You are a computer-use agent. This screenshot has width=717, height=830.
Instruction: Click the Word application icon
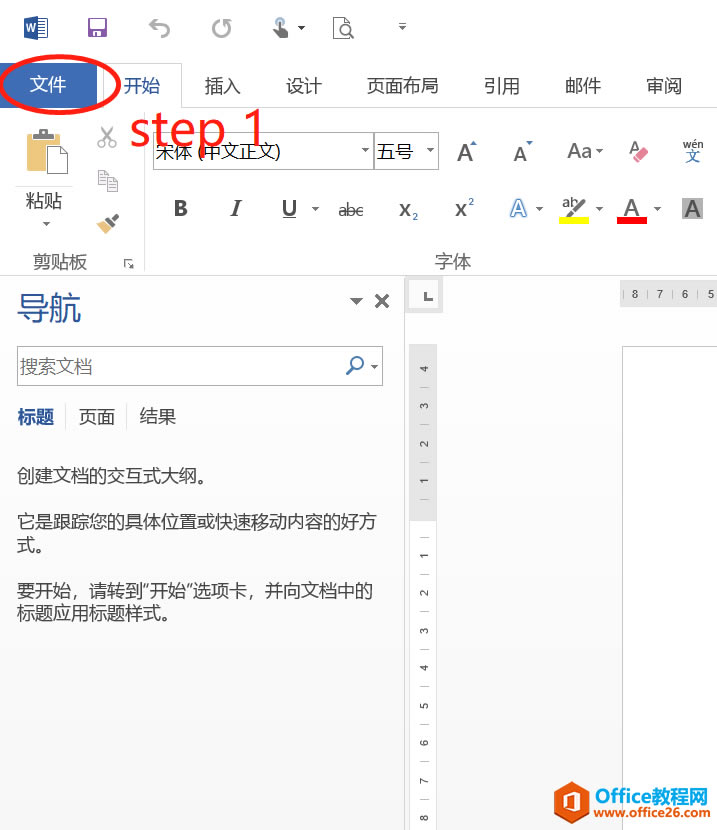[36, 28]
